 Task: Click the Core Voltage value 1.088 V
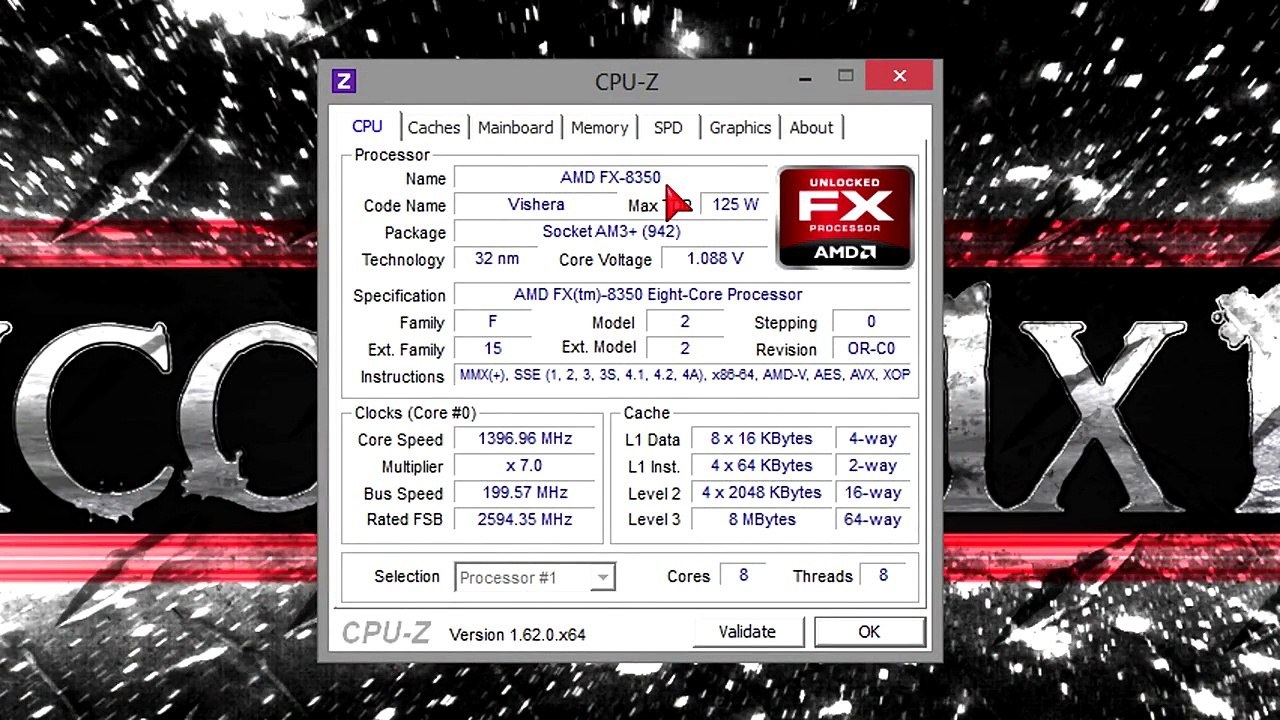715,258
